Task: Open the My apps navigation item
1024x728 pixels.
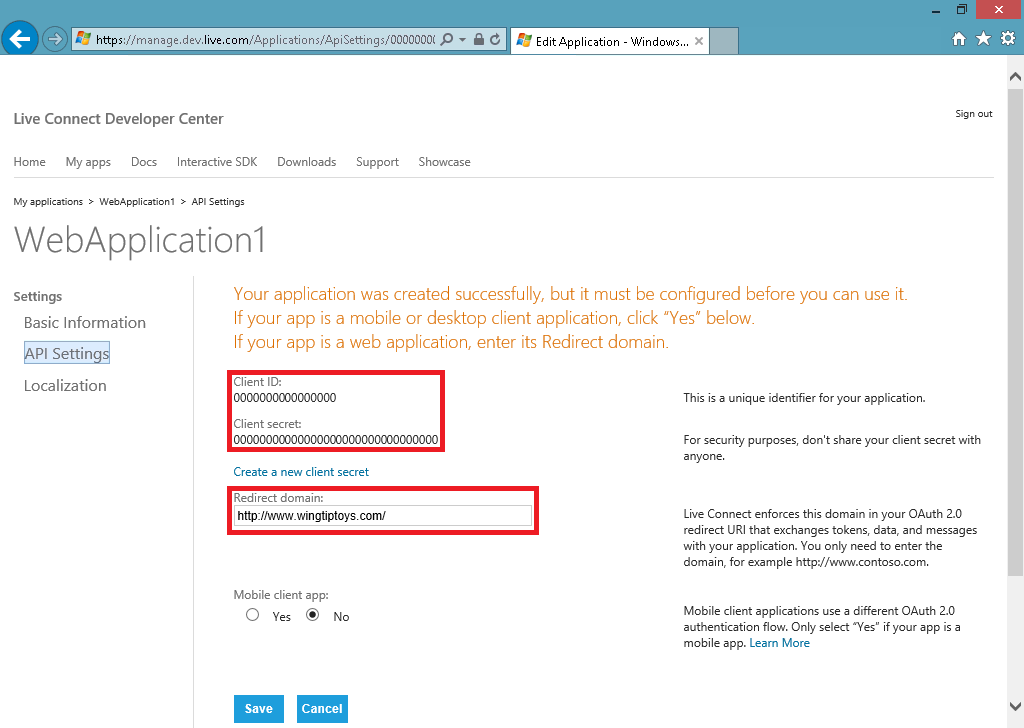Action: pos(88,162)
